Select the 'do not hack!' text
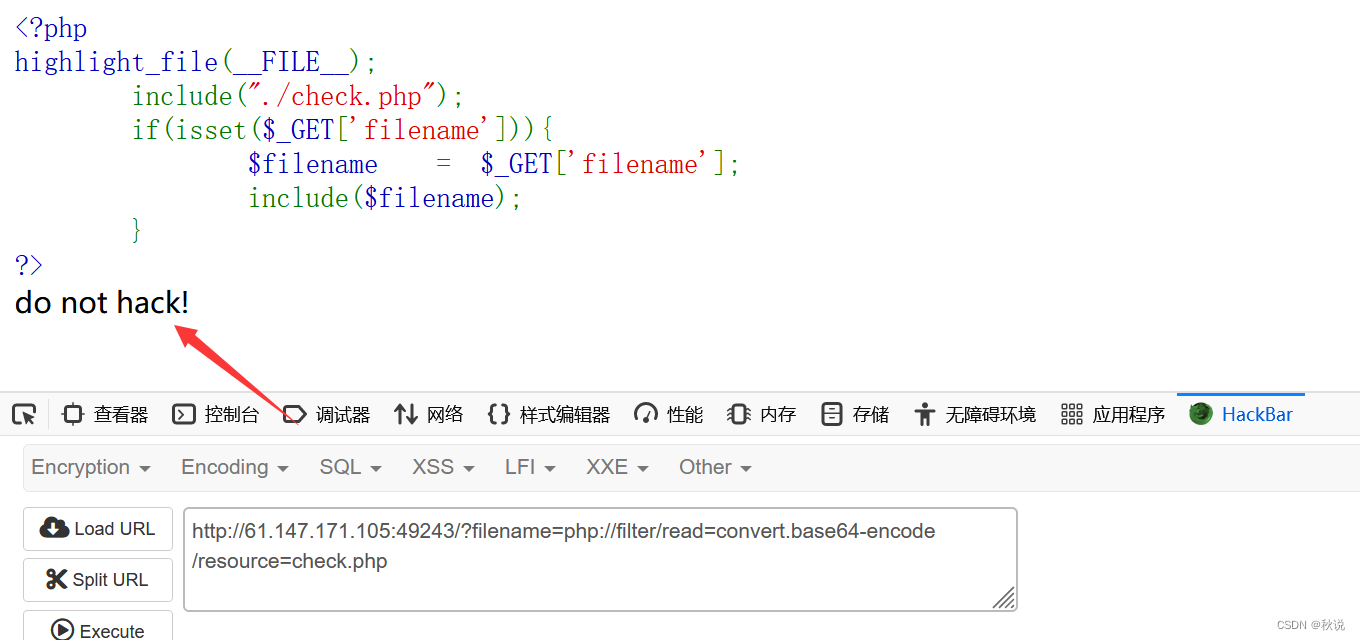The height and width of the screenshot is (640, 1360). tap(102, 303)
